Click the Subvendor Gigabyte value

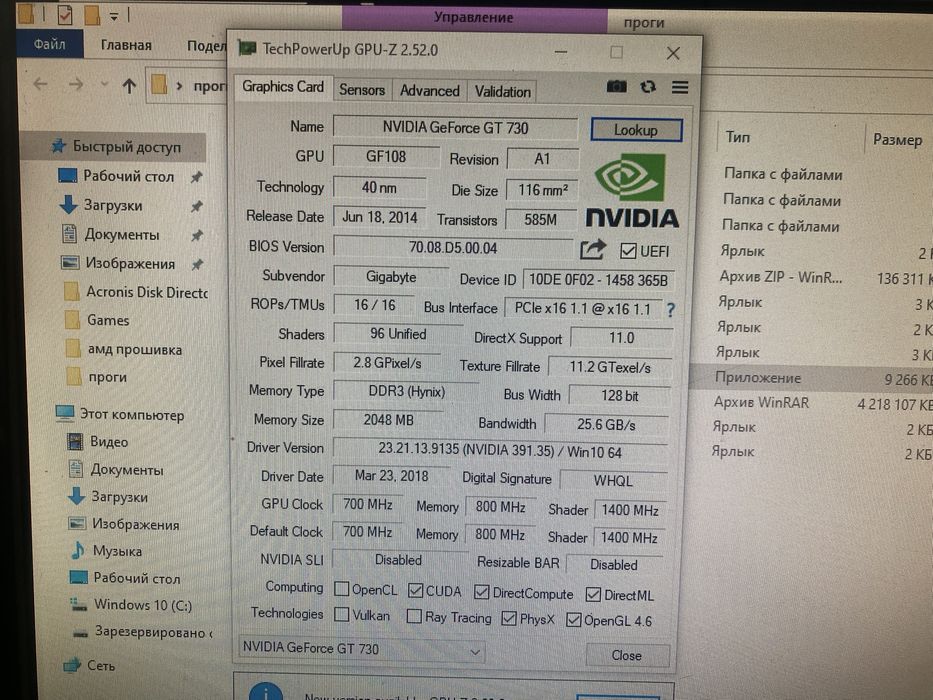pos(391,277)
